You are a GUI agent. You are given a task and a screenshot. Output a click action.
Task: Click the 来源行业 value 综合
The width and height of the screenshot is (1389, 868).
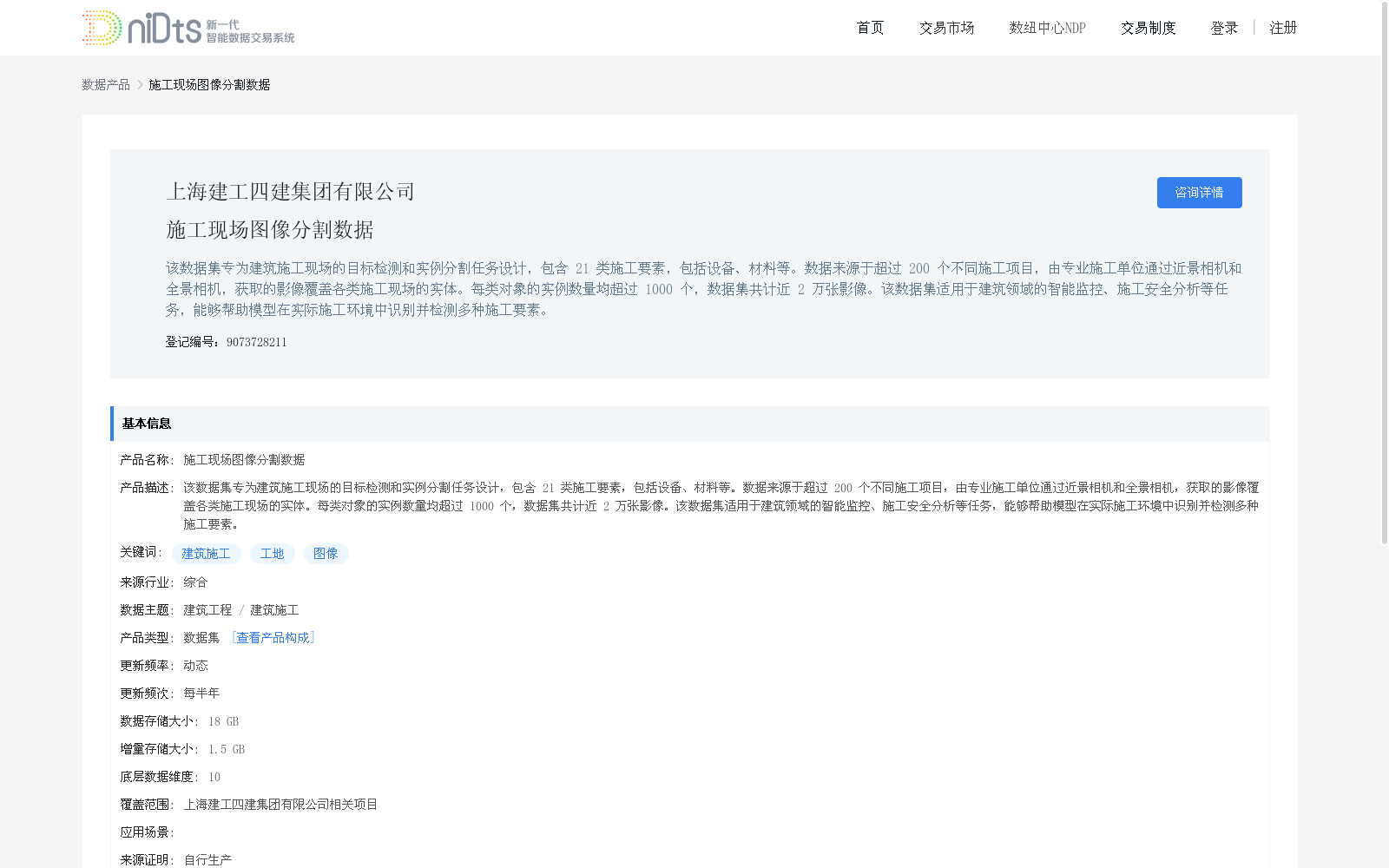195,582
